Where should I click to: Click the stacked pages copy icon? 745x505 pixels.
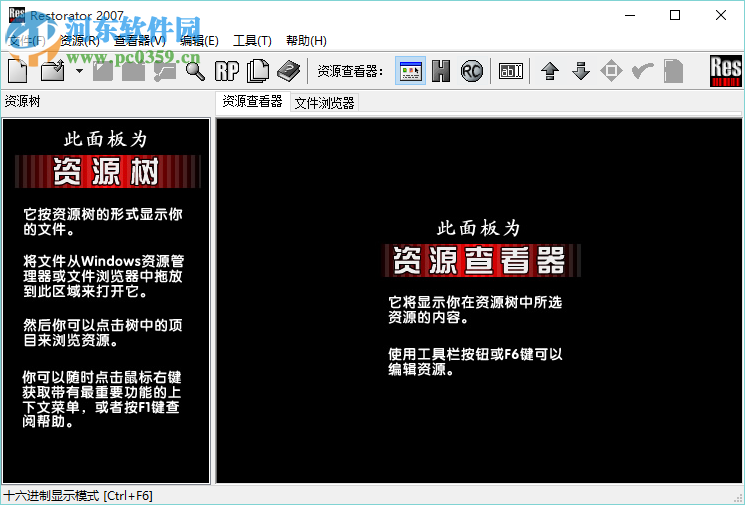(x=258, y=72)
